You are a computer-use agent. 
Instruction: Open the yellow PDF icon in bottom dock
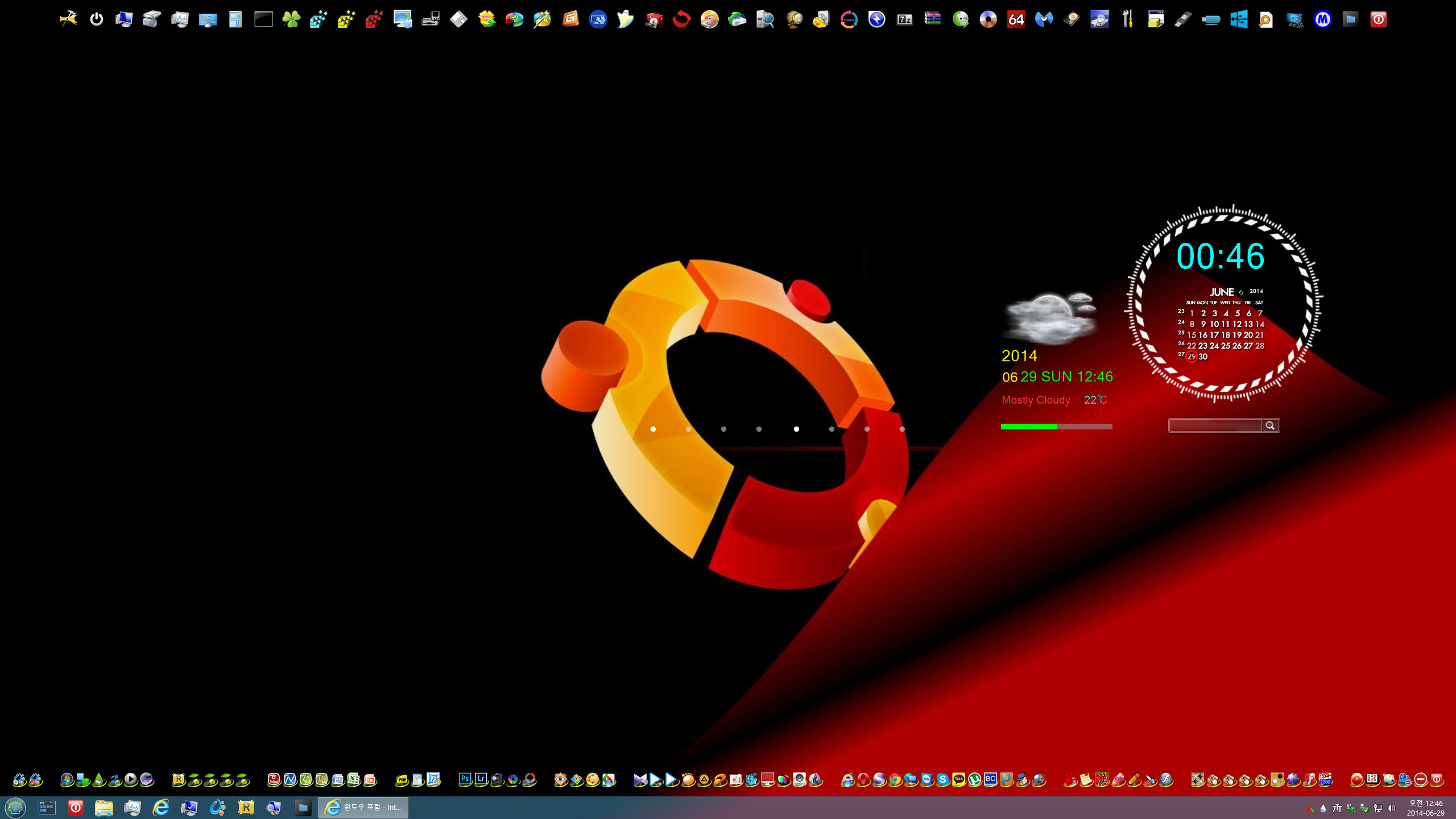pos(402,779)
